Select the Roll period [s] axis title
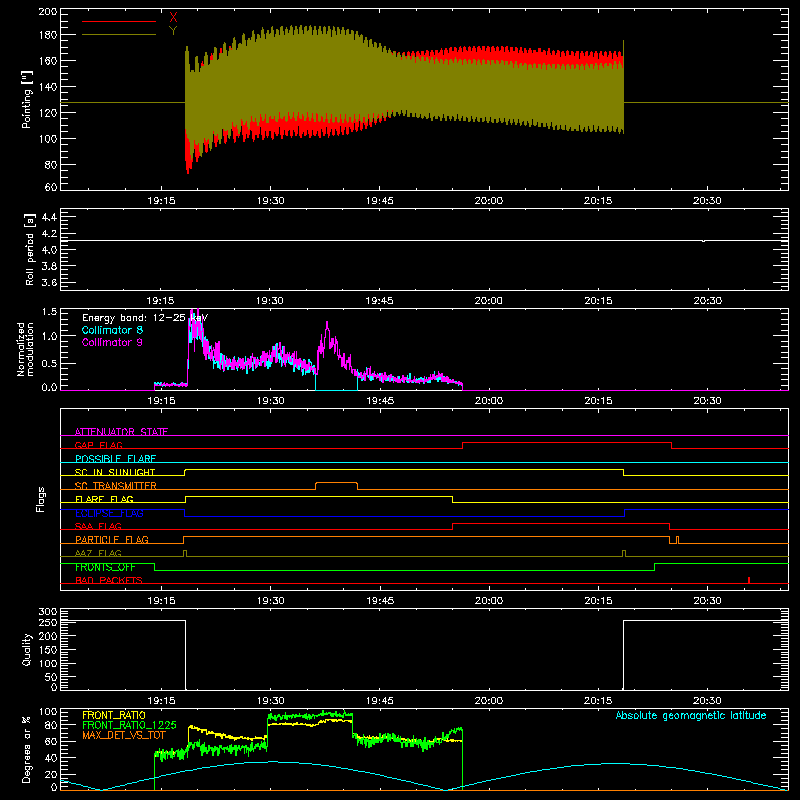This screenshot has height=800, width=800. pyautogui.click(x=30, y=249)
